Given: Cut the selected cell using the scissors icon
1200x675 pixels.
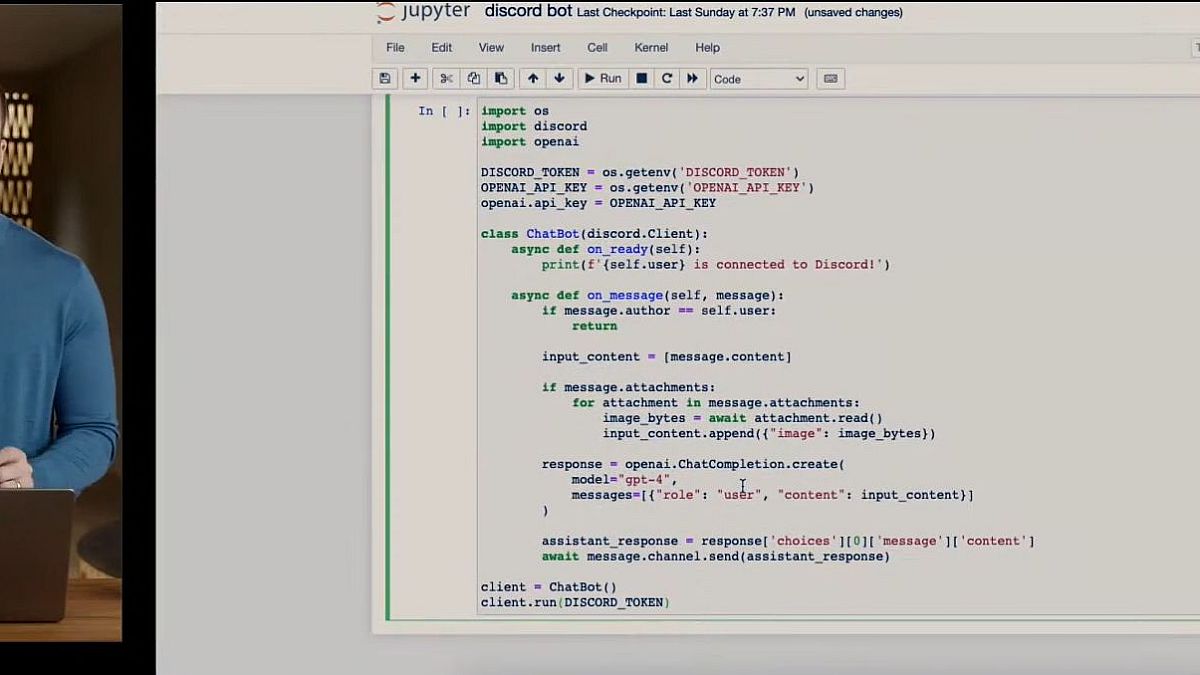Looking at the screenshot, I should [447, 78].
